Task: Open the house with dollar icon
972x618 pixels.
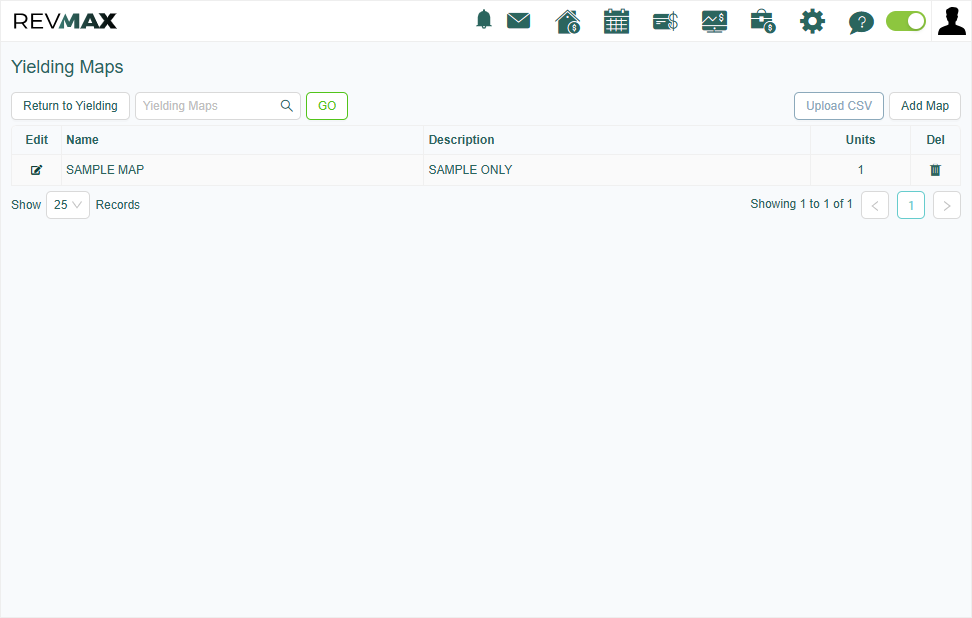Action: 567,21
